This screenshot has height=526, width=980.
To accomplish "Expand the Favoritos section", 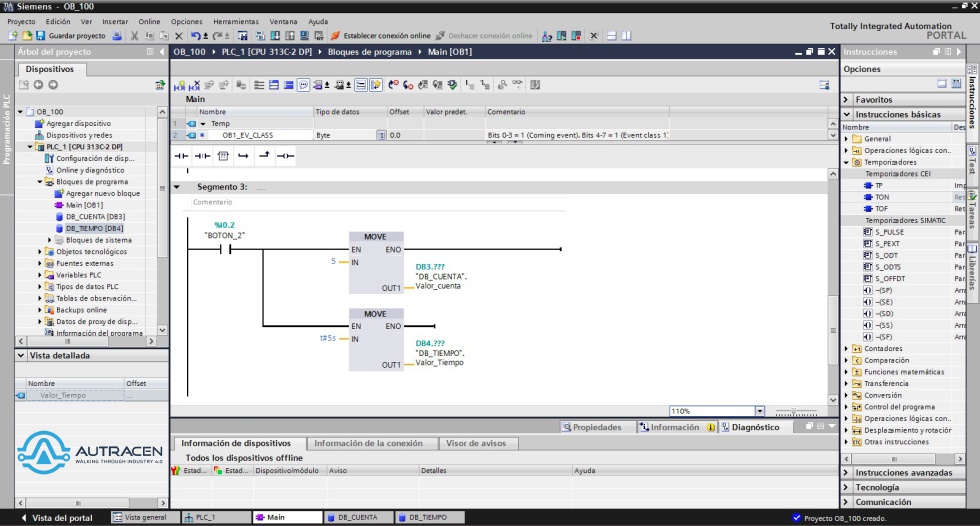I will (x=846, y=100).
